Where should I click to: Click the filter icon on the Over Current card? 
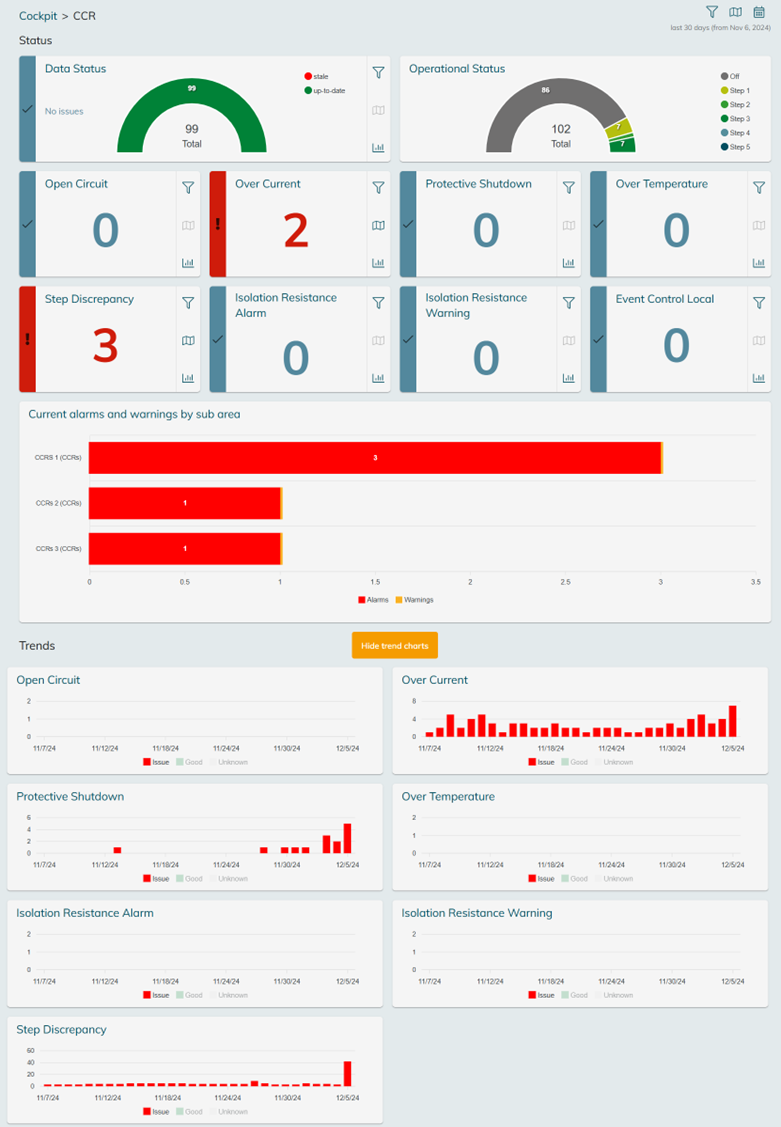point(378,188)
